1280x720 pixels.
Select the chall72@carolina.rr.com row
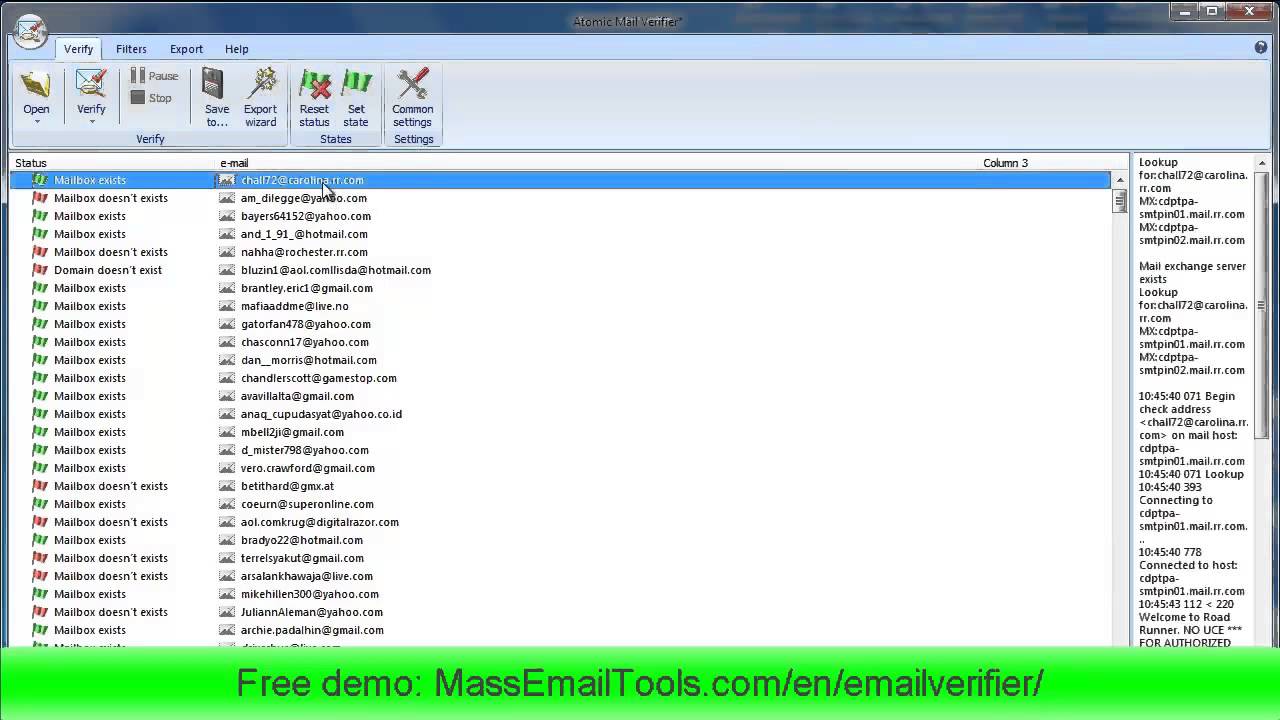560,180
